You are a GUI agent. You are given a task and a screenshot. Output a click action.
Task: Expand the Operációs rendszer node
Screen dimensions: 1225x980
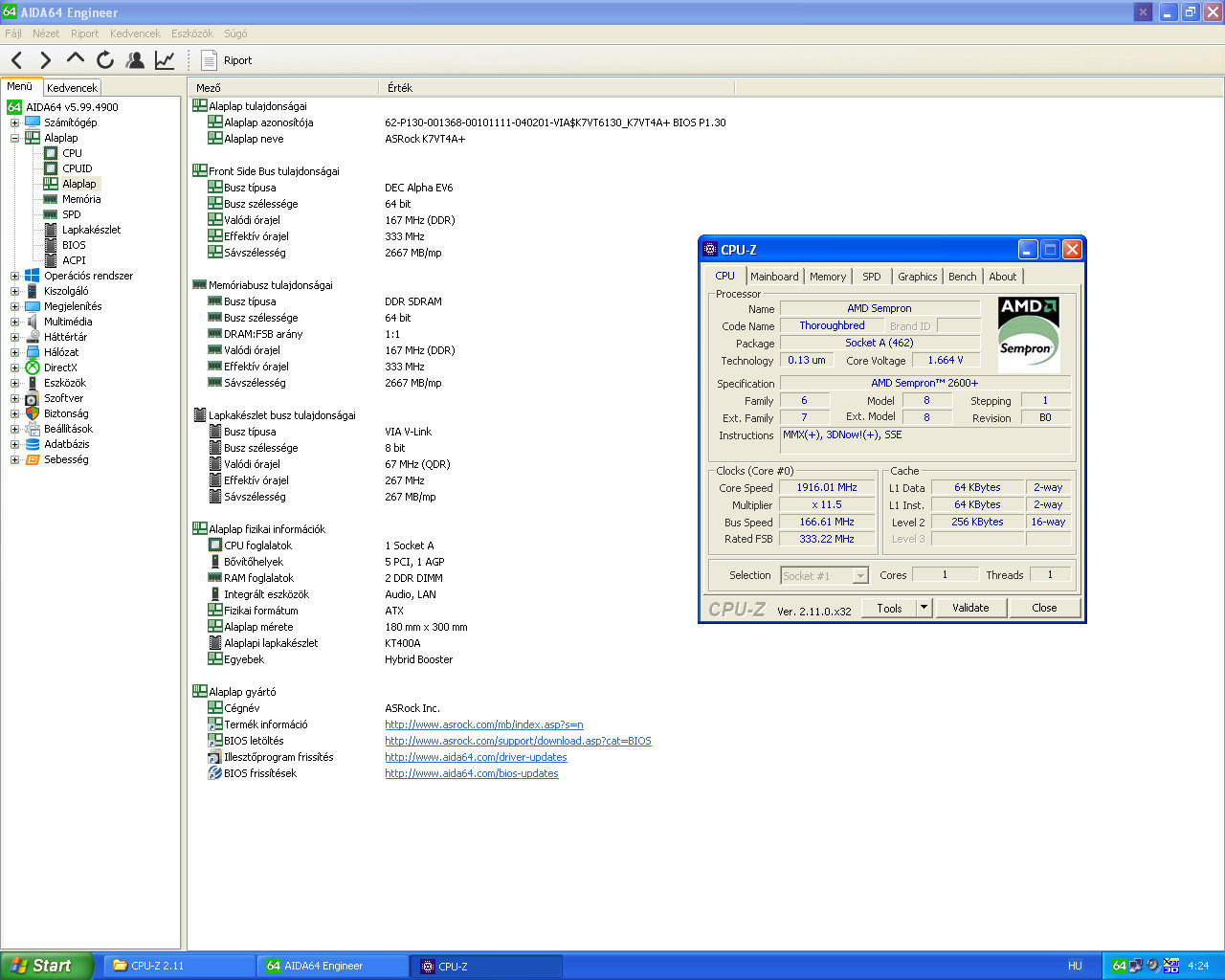click(x=14, y=276)
